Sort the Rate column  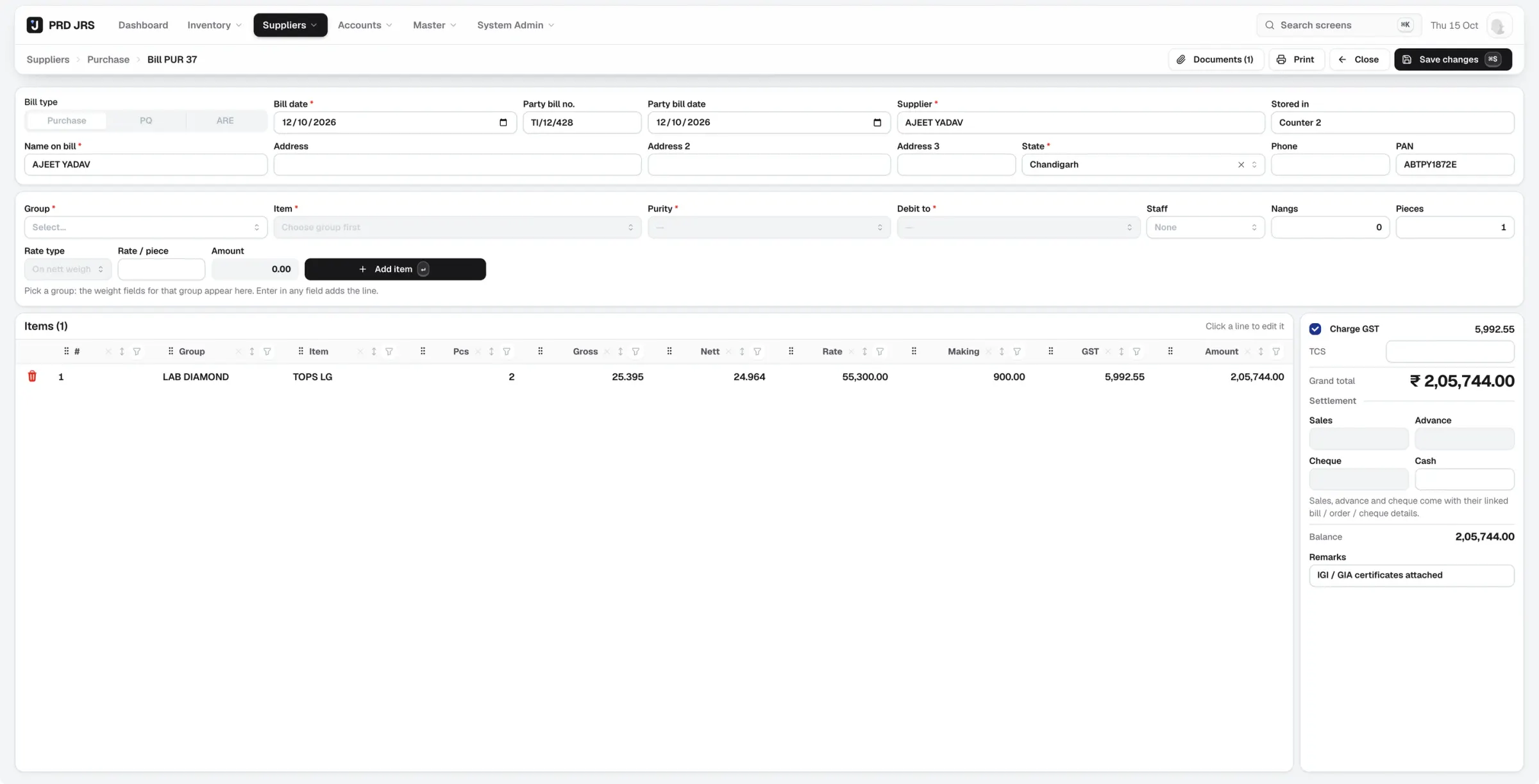coord(864,351)
